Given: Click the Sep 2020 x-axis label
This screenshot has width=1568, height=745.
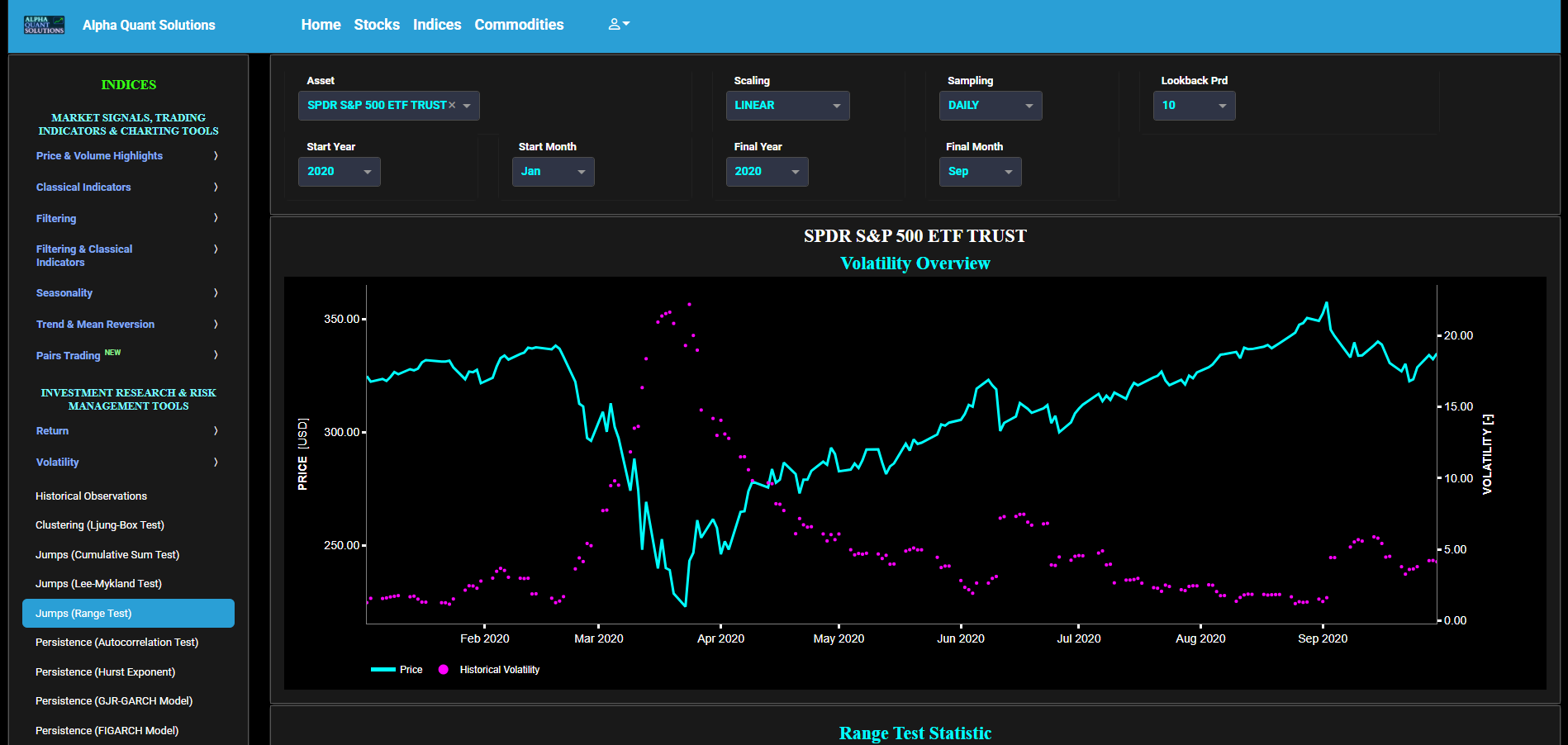Looking at the screenshot, I should pyautogui.click(x=1323, y=638).
